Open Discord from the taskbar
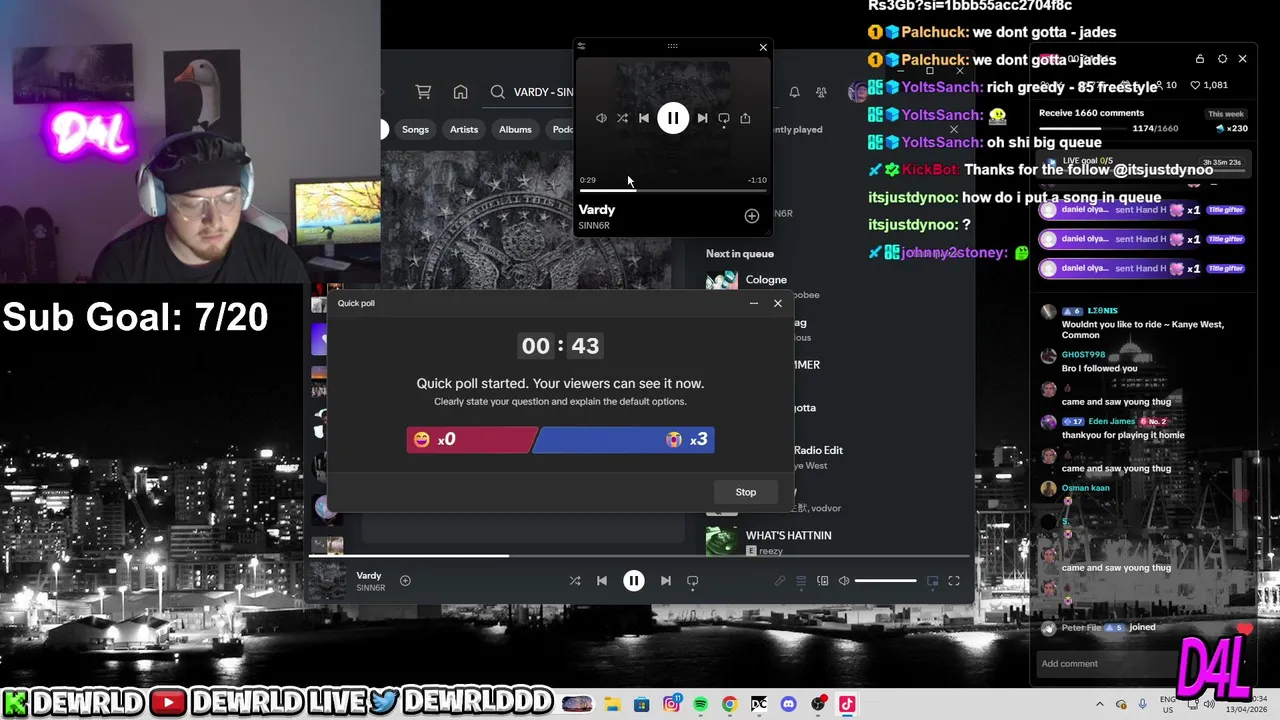The height and width of the screenshot is (720, 1280). pos(789,704)
